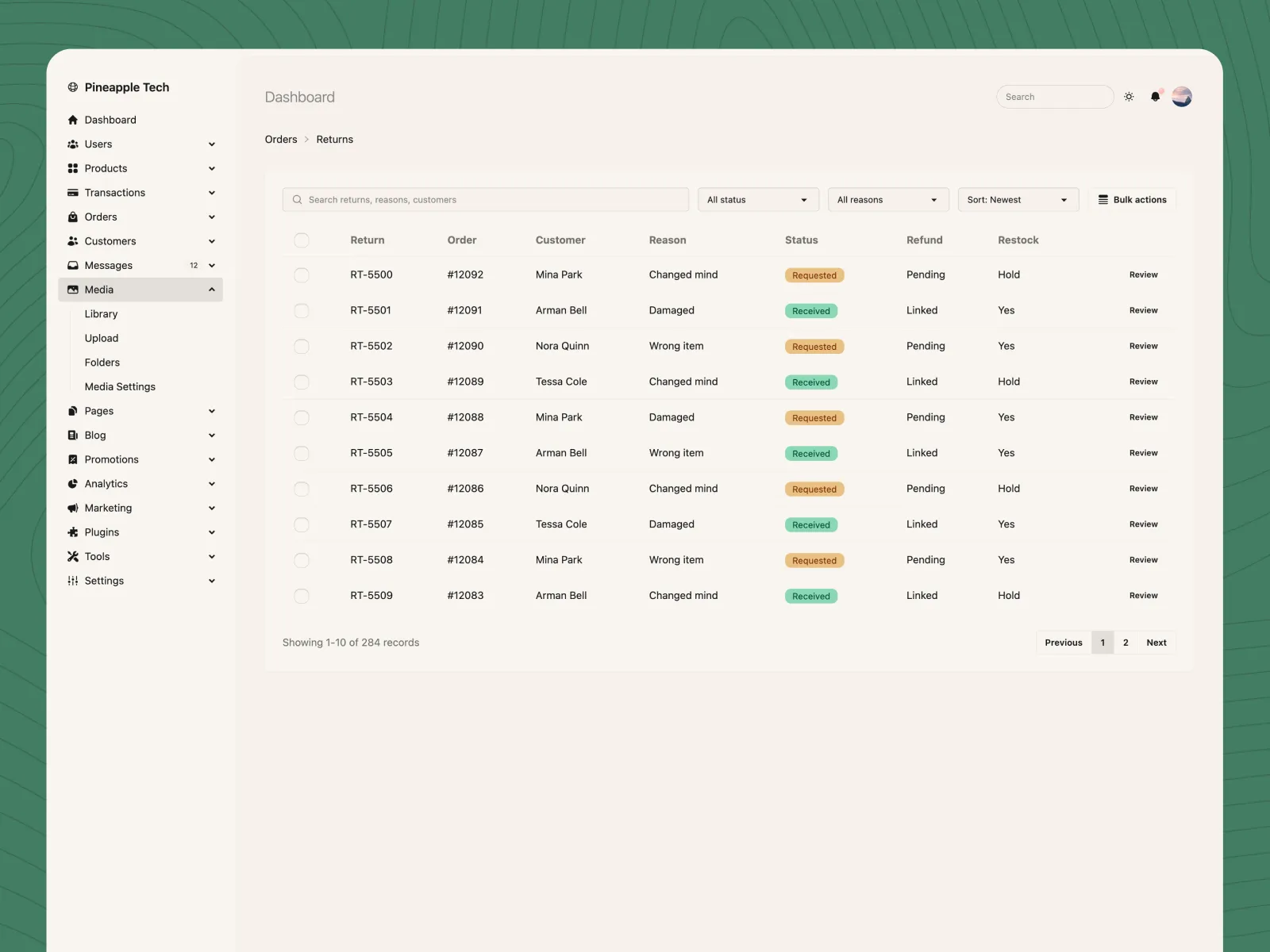Focus the Search returns, reasons, customers field
The height and width of the screenshot is (952, 1270).
point(486,200)
